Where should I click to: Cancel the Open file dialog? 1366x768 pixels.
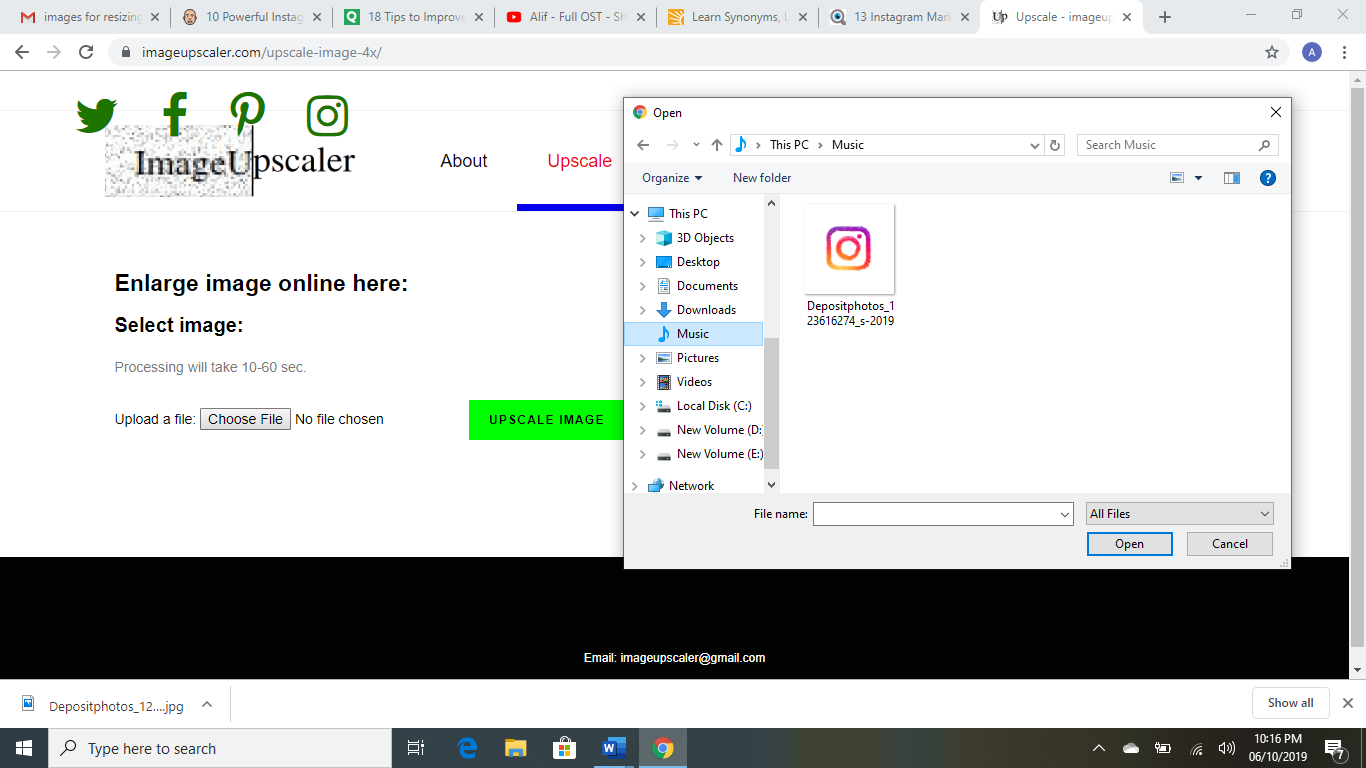[x=1230, y=544]
